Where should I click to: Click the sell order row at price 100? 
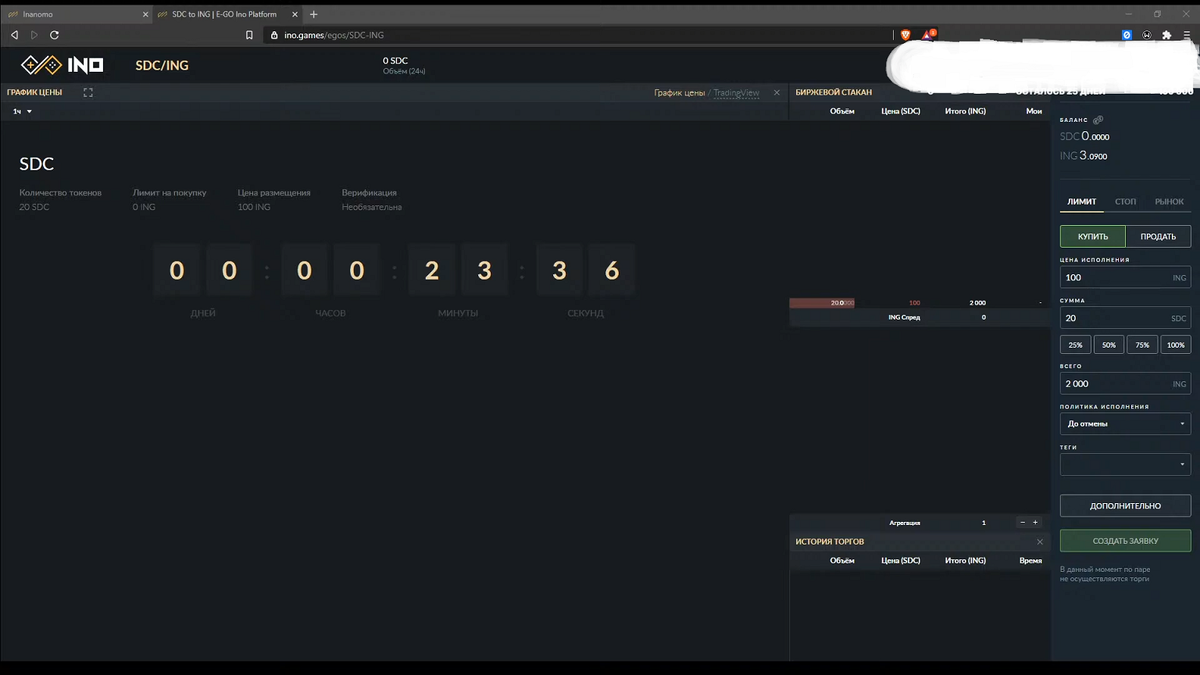tap(919, 302)
